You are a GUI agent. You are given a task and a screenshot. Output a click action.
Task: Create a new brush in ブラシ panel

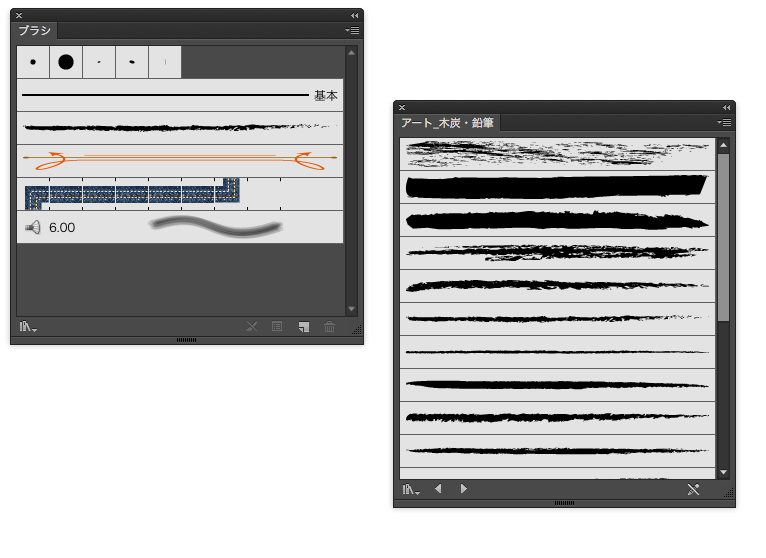tap(304, 327)
